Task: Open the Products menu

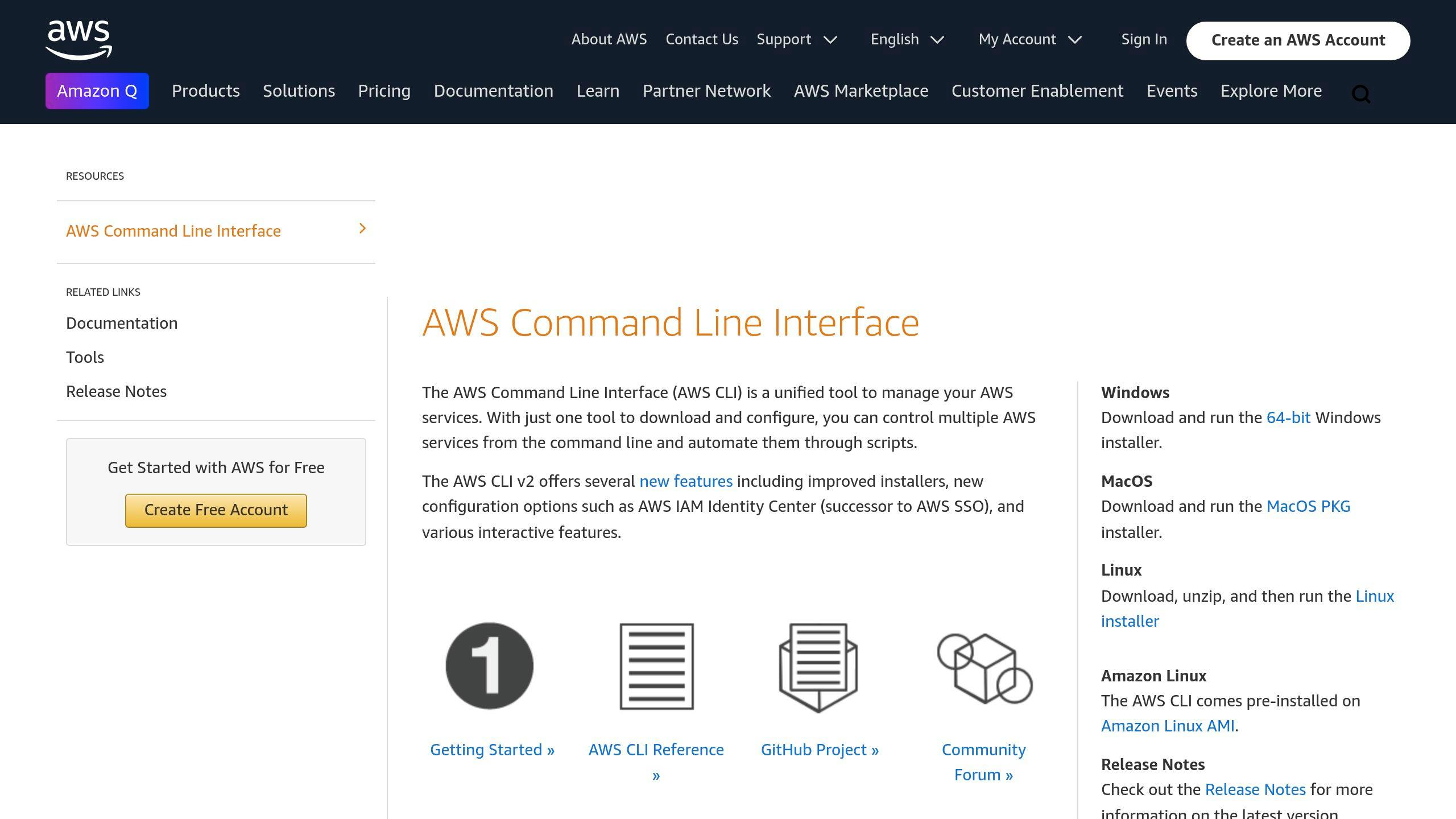Action: [x=206, y=91]
